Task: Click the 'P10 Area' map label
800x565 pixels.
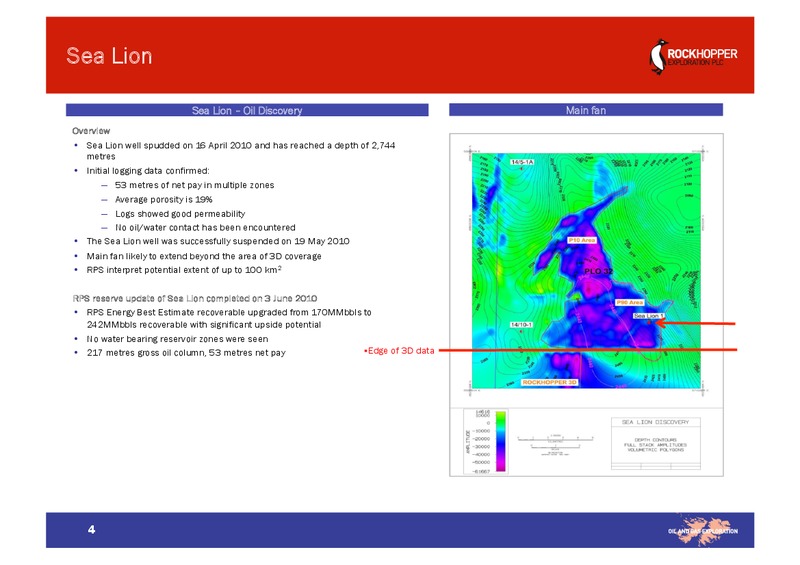Action: click(582, 239)
